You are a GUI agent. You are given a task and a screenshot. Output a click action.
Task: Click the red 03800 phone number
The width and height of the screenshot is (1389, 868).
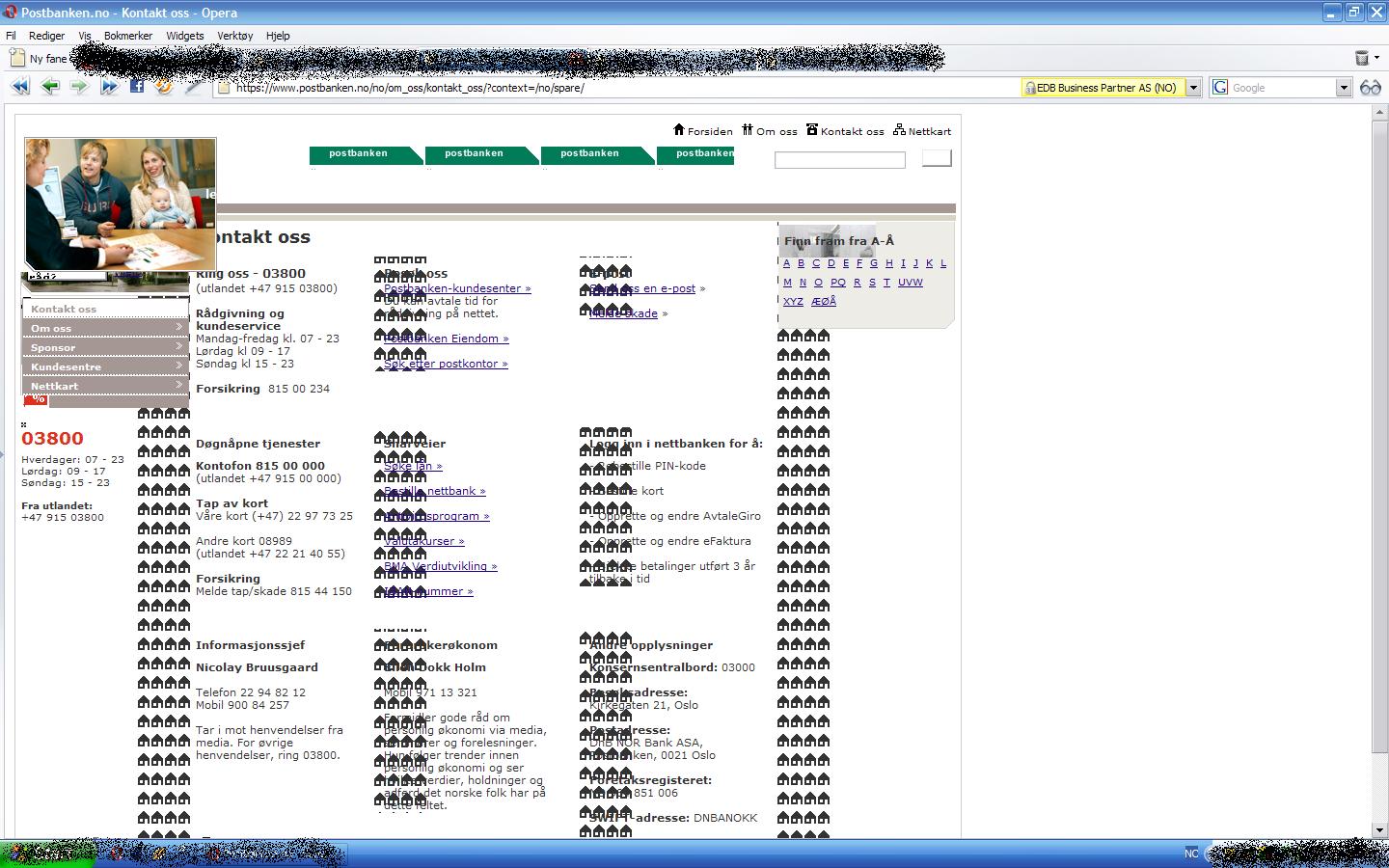[52, 439]
